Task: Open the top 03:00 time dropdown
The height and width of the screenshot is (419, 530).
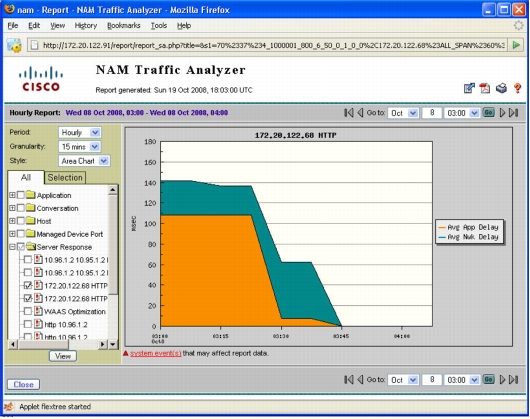Action: pos(462,113)
